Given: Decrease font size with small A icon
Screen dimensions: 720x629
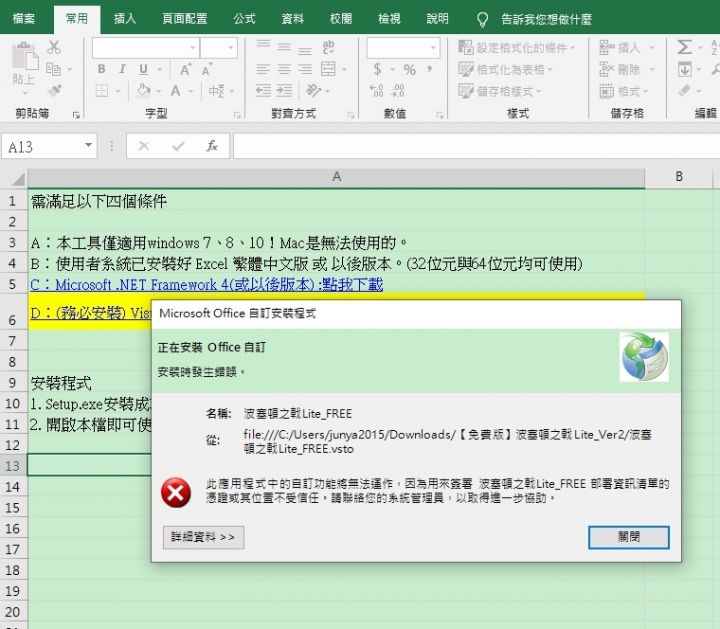Looking at the screenshot, I should click(x=206, y=70).
